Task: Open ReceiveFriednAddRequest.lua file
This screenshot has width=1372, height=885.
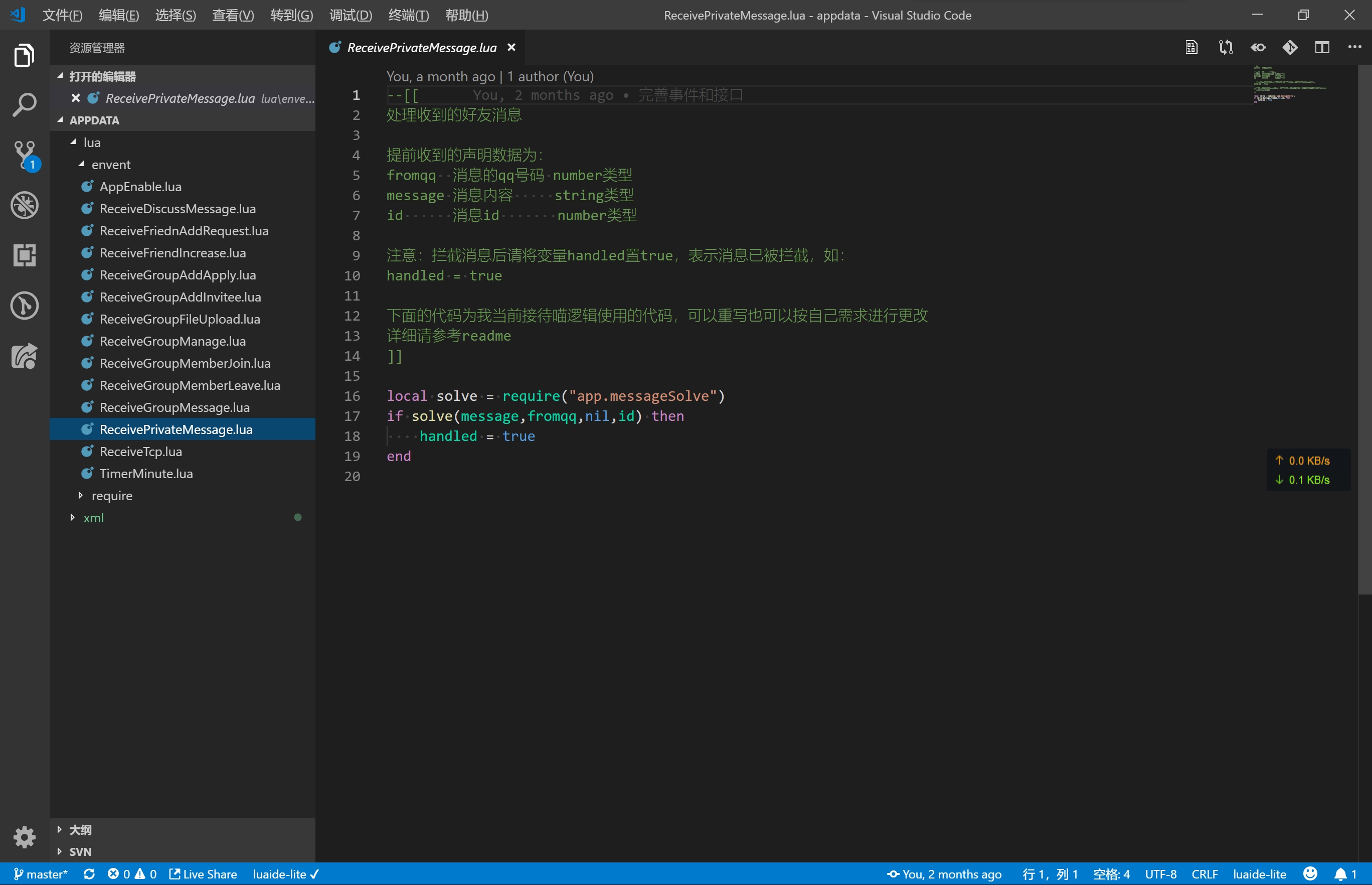Action: tap(183, 230)
